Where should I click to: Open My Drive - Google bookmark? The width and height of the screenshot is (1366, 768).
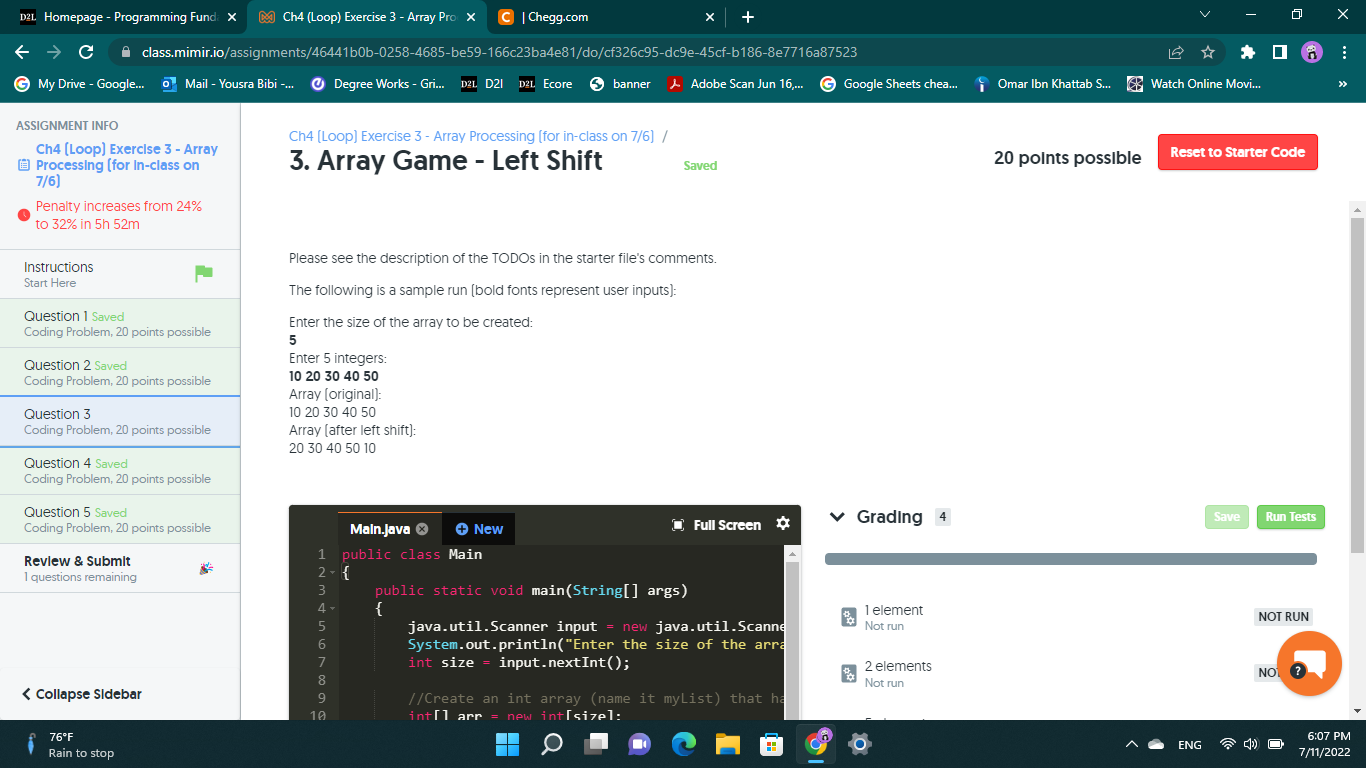coord(80,84)
